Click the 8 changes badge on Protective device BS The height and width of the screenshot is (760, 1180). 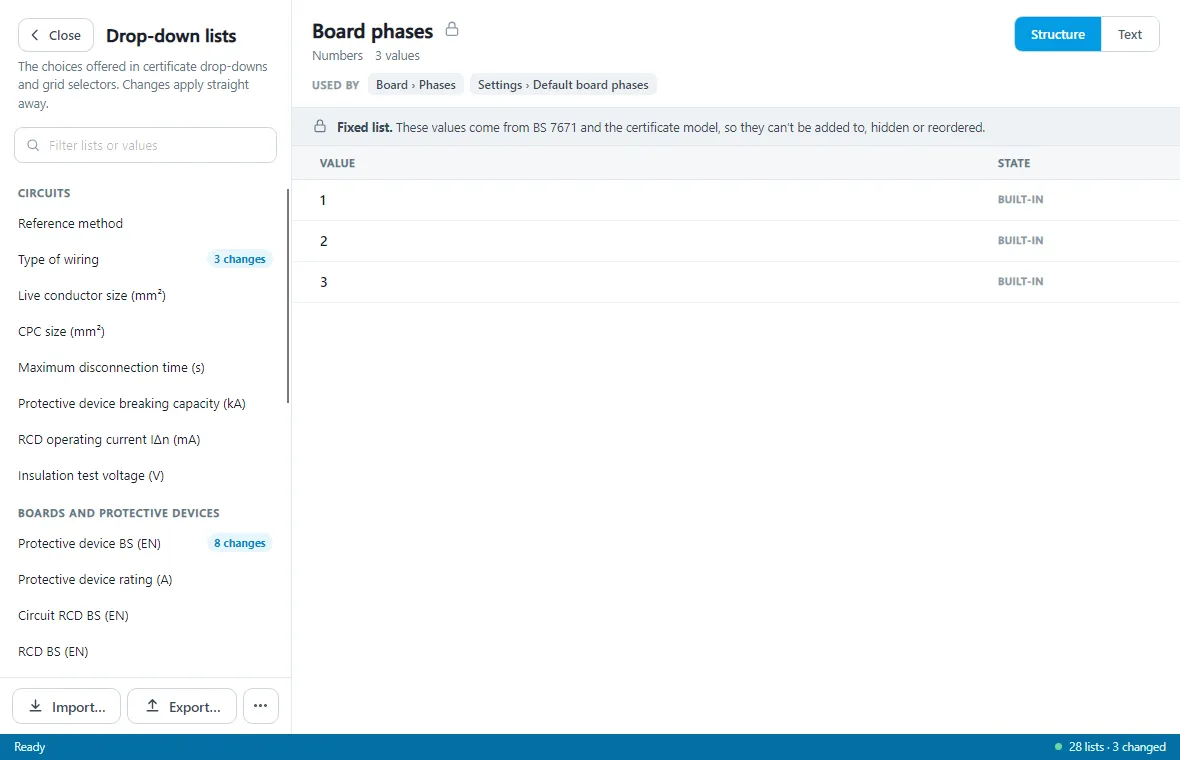click(239, 543)
